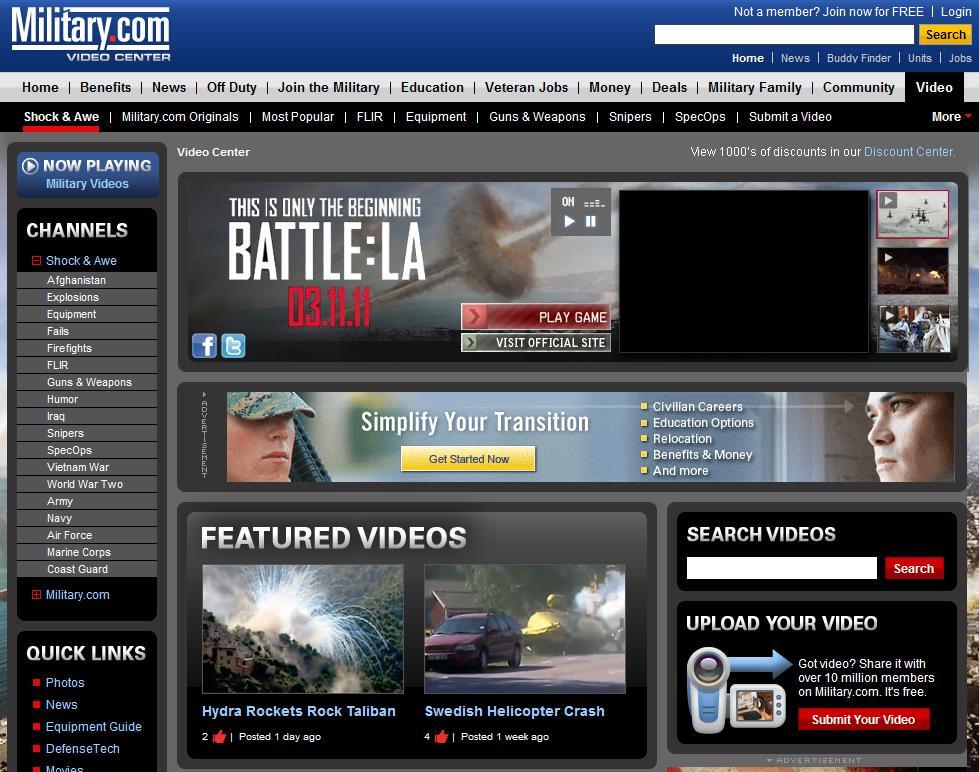Select the Shock & Awe category tab
979x772 pixels.
pyautogui.click(x=61, y=117)
